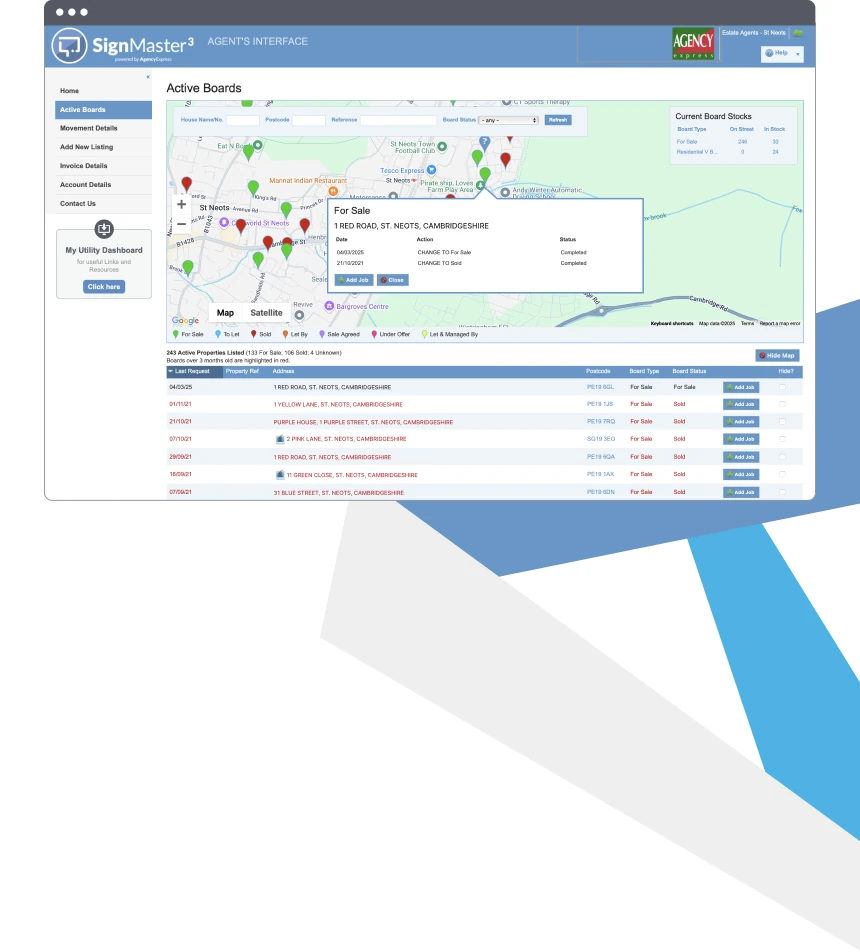Click the red pin near Avenue Rd on the map's left side
The height and width of the screenshot is (952, 860).
(186, 184)
